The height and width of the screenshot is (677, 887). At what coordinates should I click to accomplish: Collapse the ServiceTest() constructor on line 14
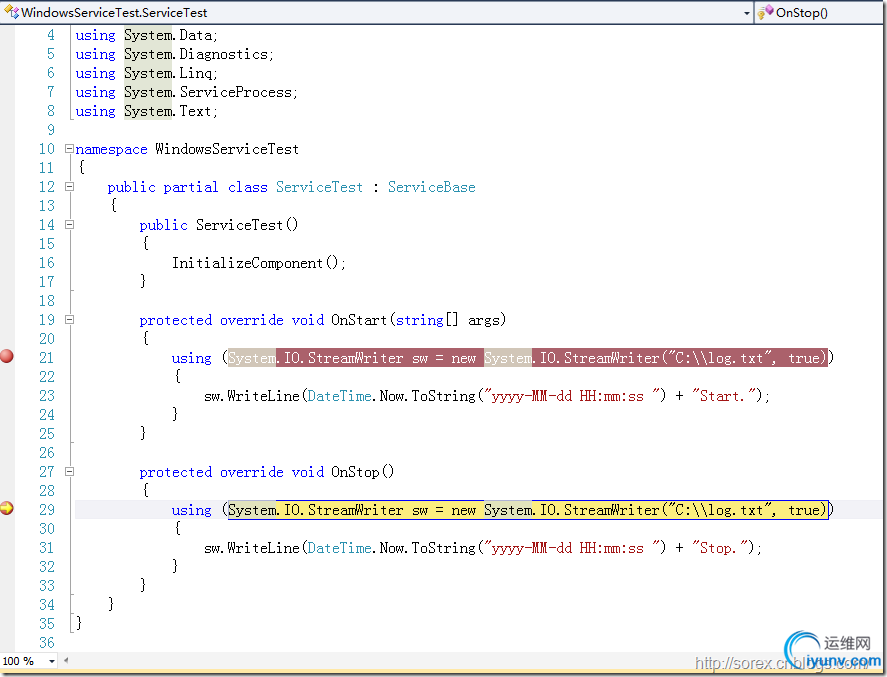click(x=69, y=225)
